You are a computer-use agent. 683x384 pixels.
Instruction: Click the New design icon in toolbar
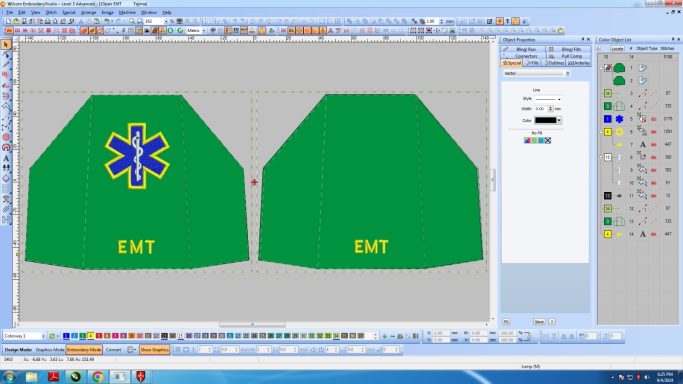coord(8,21)
